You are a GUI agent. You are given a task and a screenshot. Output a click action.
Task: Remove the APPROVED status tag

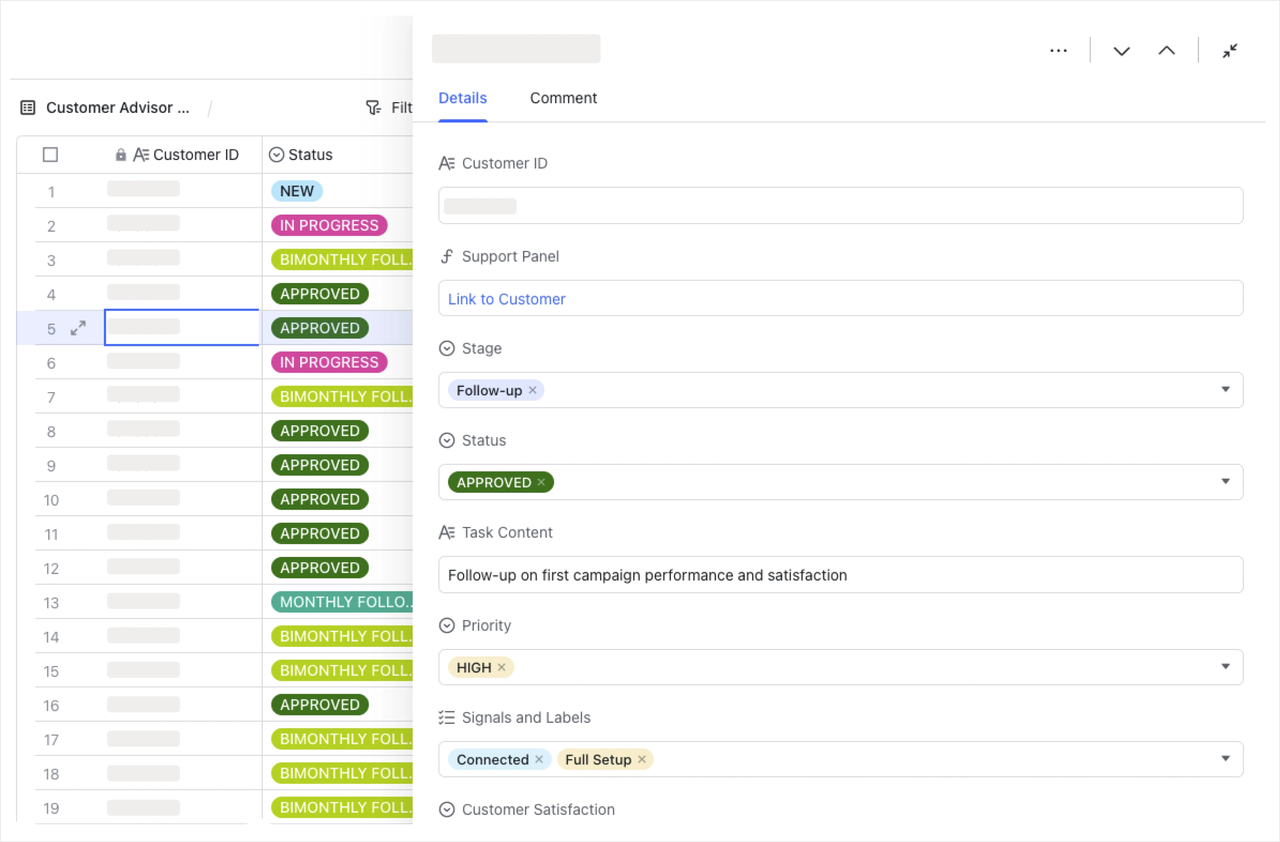542,483
